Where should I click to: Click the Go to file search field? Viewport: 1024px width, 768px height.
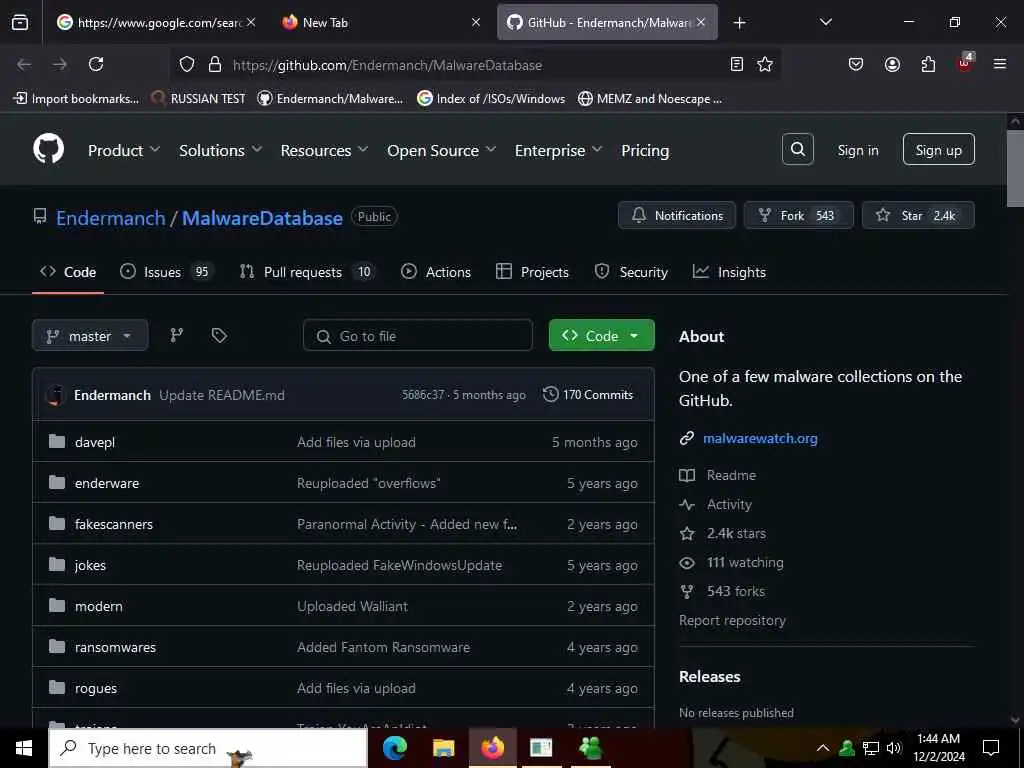point(418,336)
